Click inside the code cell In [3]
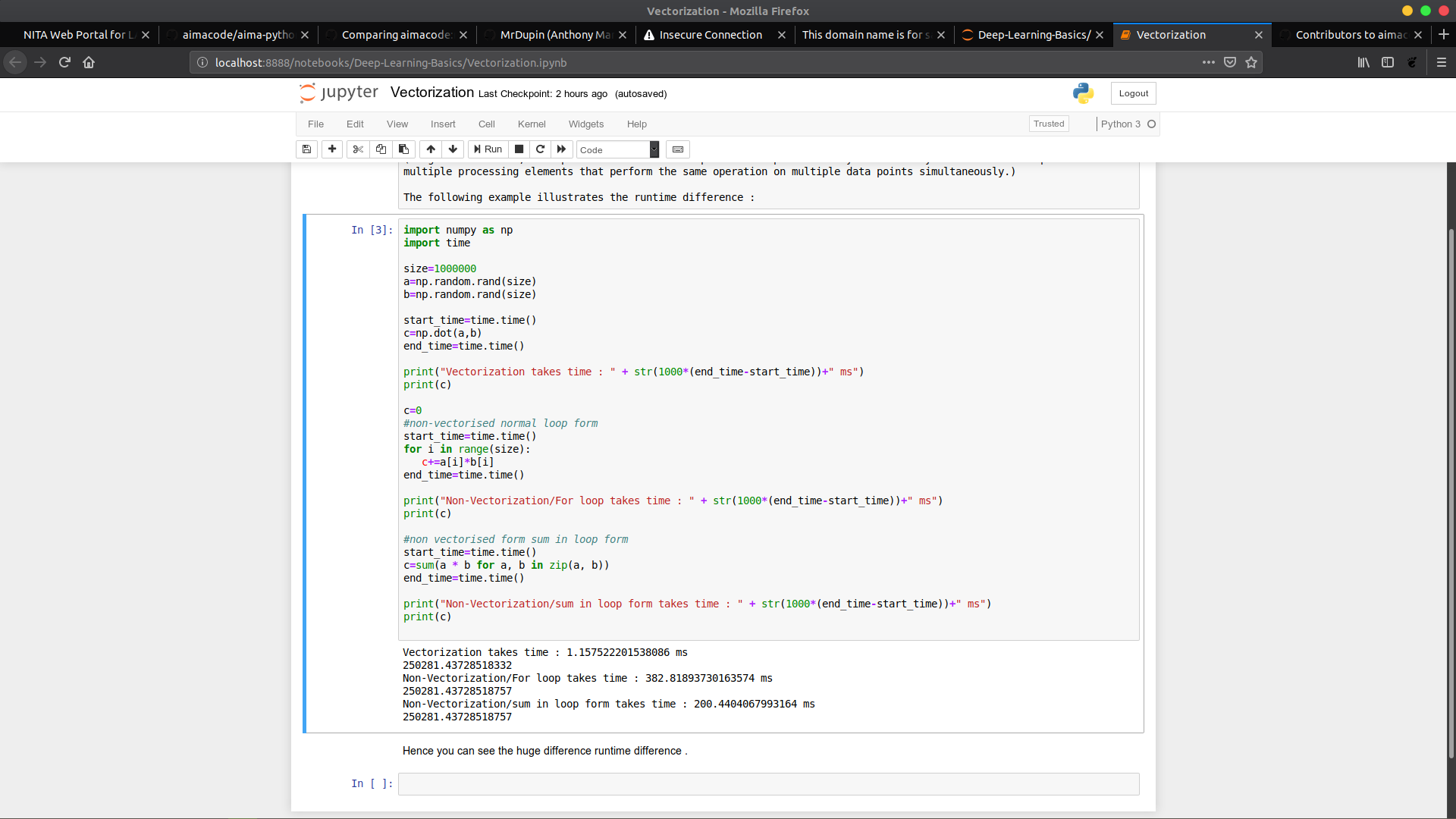Screen dimensions: 1456x819 point(768,429)
